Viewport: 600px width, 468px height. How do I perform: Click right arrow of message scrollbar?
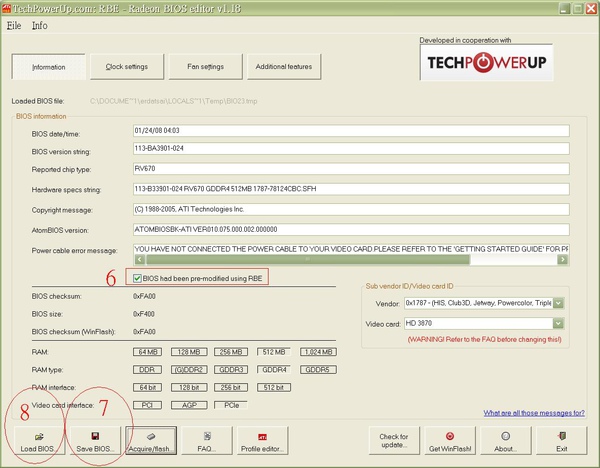point(562,260)
